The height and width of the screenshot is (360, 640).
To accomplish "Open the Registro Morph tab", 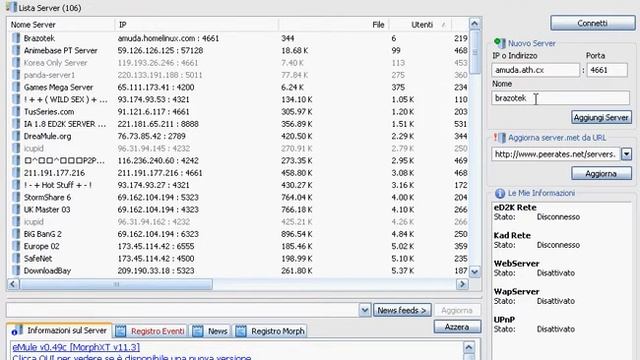I will click(270, 331).
